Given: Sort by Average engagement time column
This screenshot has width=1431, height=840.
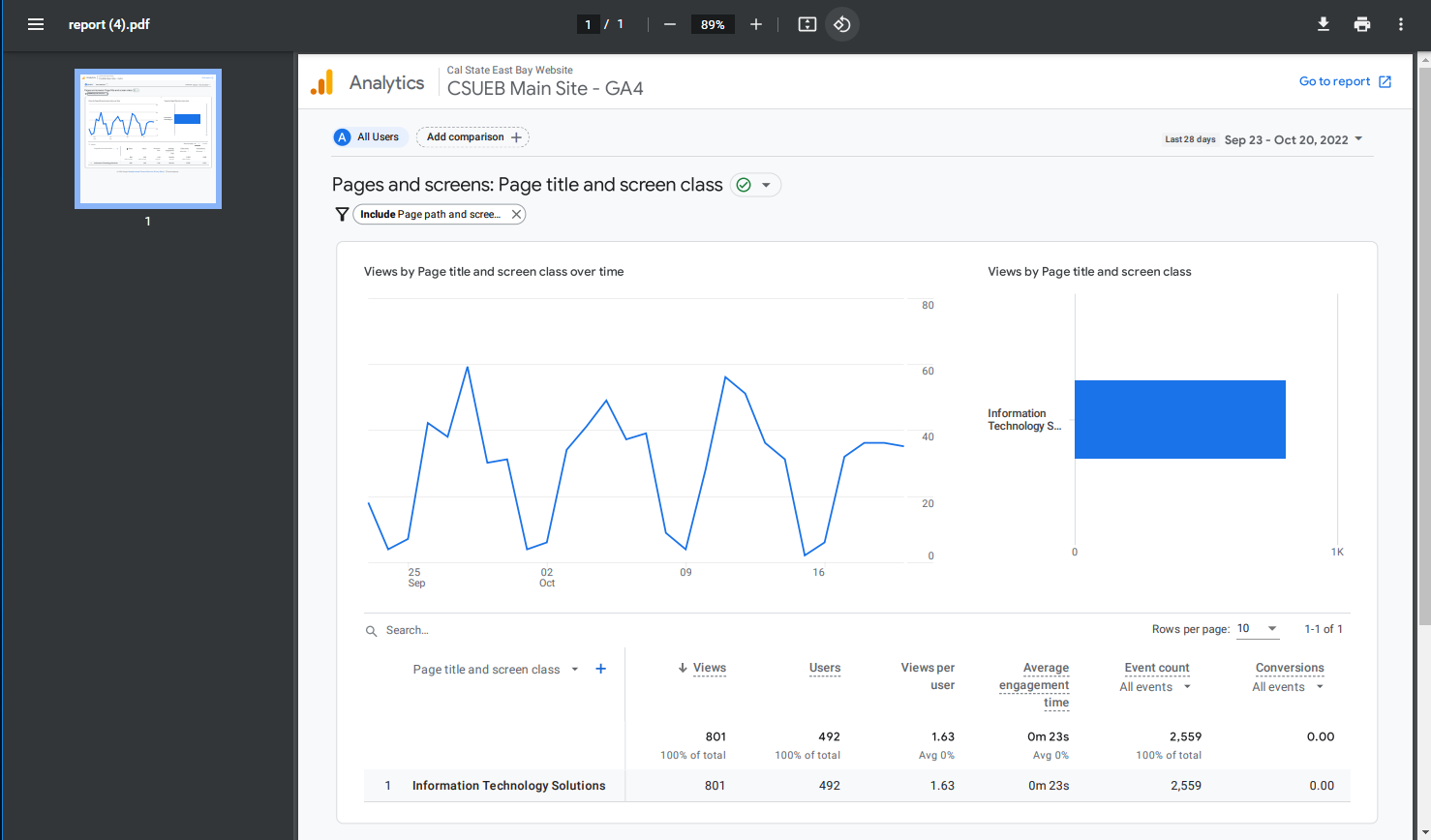Looking at the screenshot, I should 1034,685.
